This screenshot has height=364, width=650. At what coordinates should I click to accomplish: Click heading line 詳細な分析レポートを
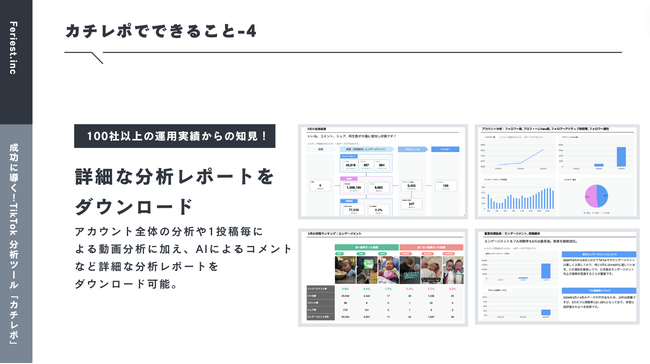(174, 177)
